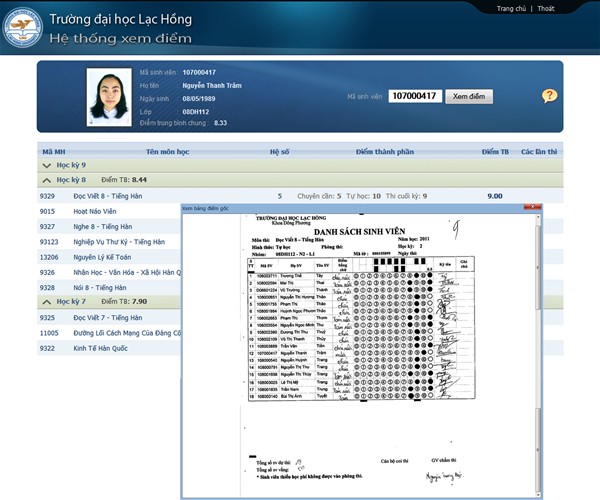Select the Hoạt Náo Viên course row
Screen dimensions: 600x500
(x=95, y=212)
